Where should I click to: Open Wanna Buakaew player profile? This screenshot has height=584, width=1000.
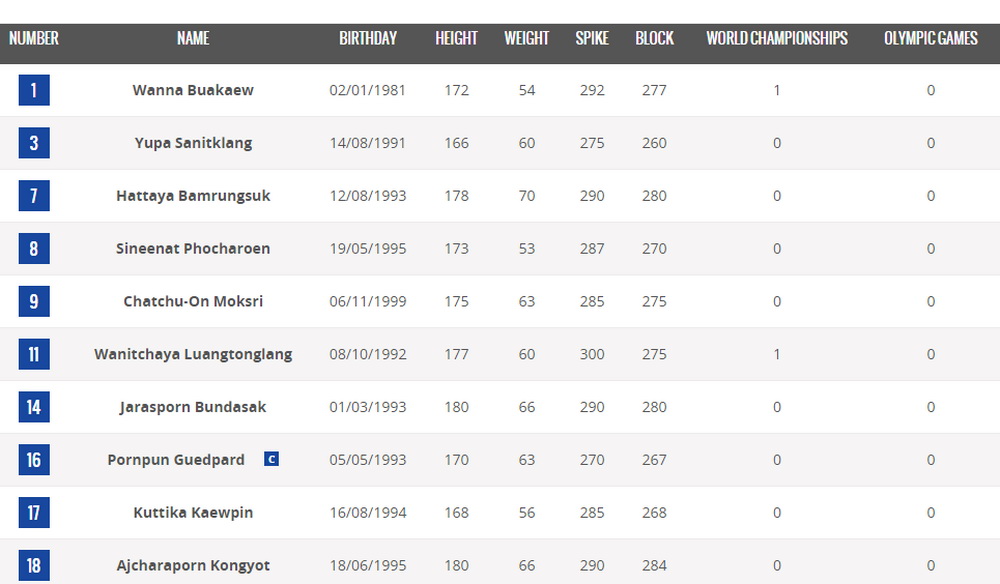pos(193,90)
